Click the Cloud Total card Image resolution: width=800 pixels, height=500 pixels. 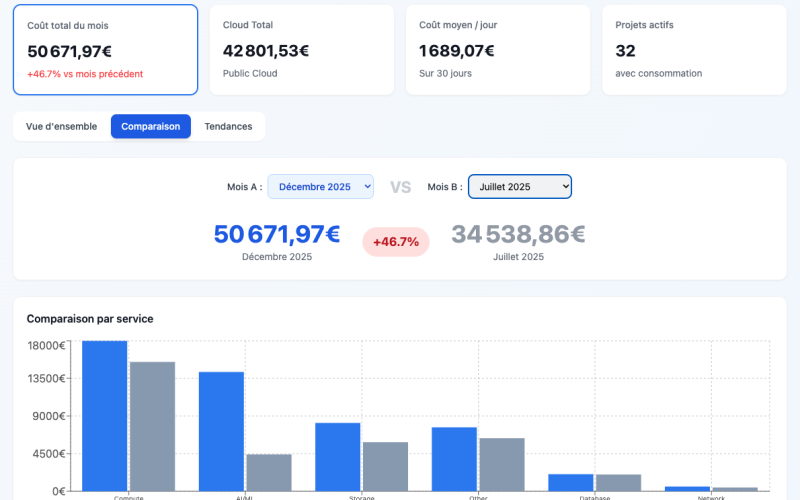pos(301,50)
